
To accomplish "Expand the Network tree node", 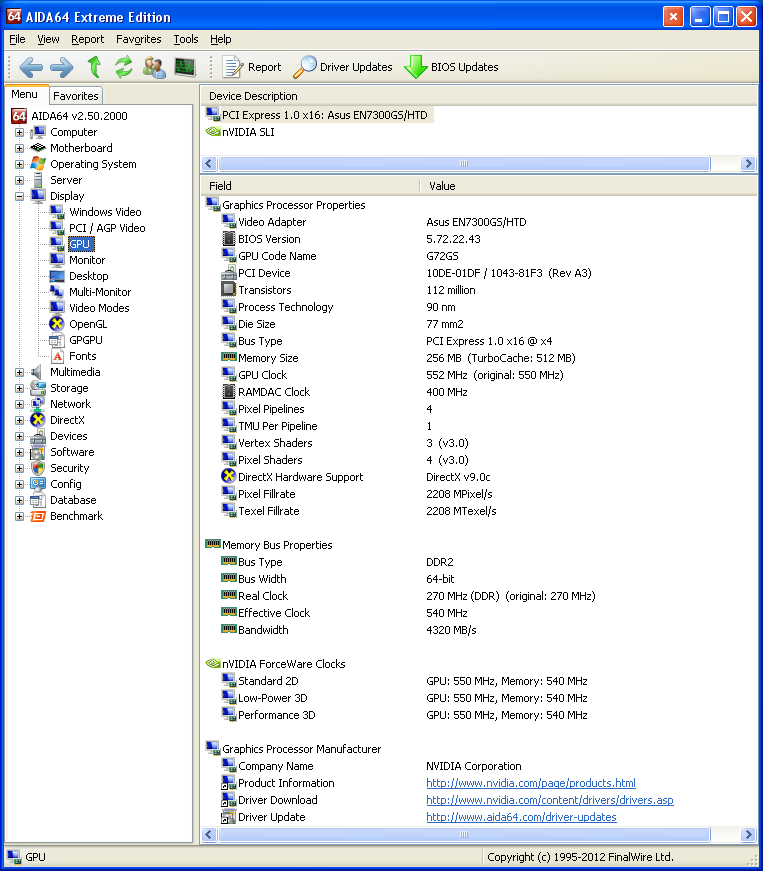I will pos(19,404).
